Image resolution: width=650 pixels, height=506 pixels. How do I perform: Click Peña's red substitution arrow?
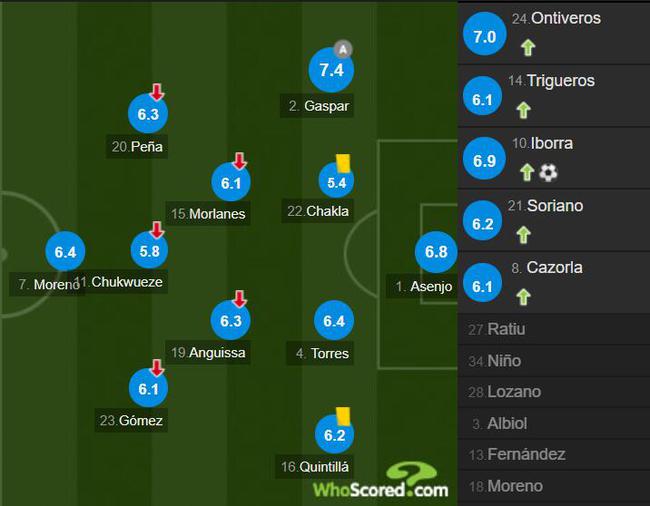157,92
